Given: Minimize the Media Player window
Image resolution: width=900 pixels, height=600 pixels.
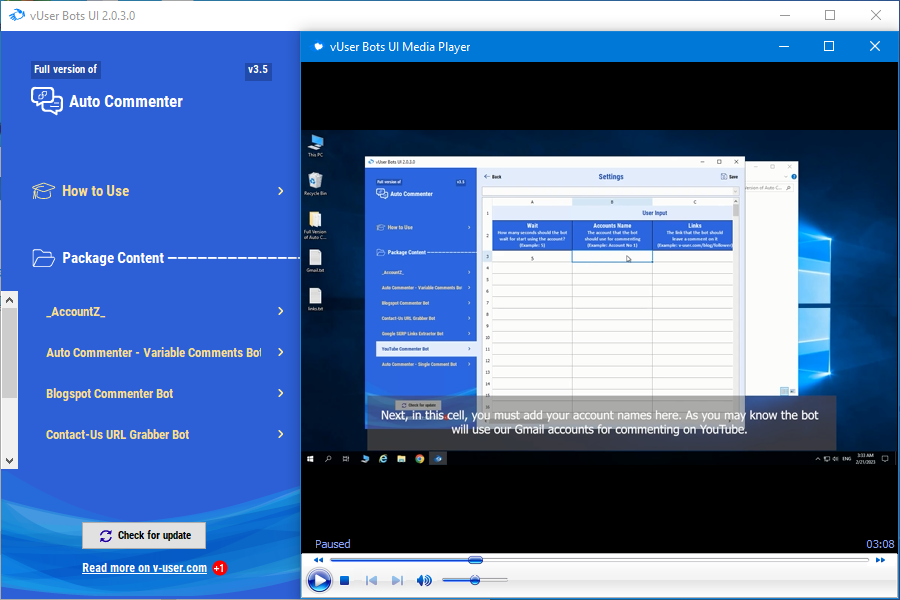Looking at the screenshot, I should 783,47.
